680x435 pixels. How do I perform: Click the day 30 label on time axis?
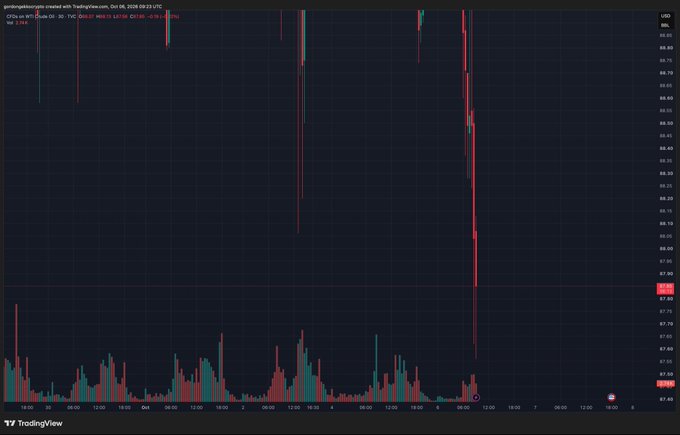click(x=48, y=408)
